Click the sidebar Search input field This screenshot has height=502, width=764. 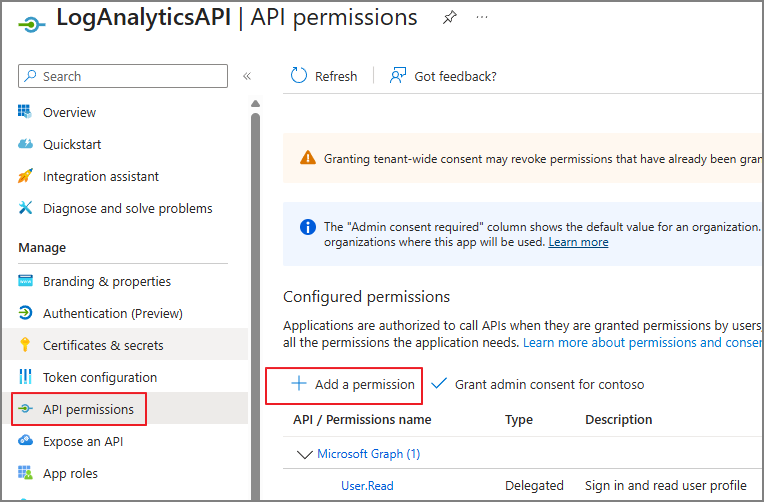123,76
